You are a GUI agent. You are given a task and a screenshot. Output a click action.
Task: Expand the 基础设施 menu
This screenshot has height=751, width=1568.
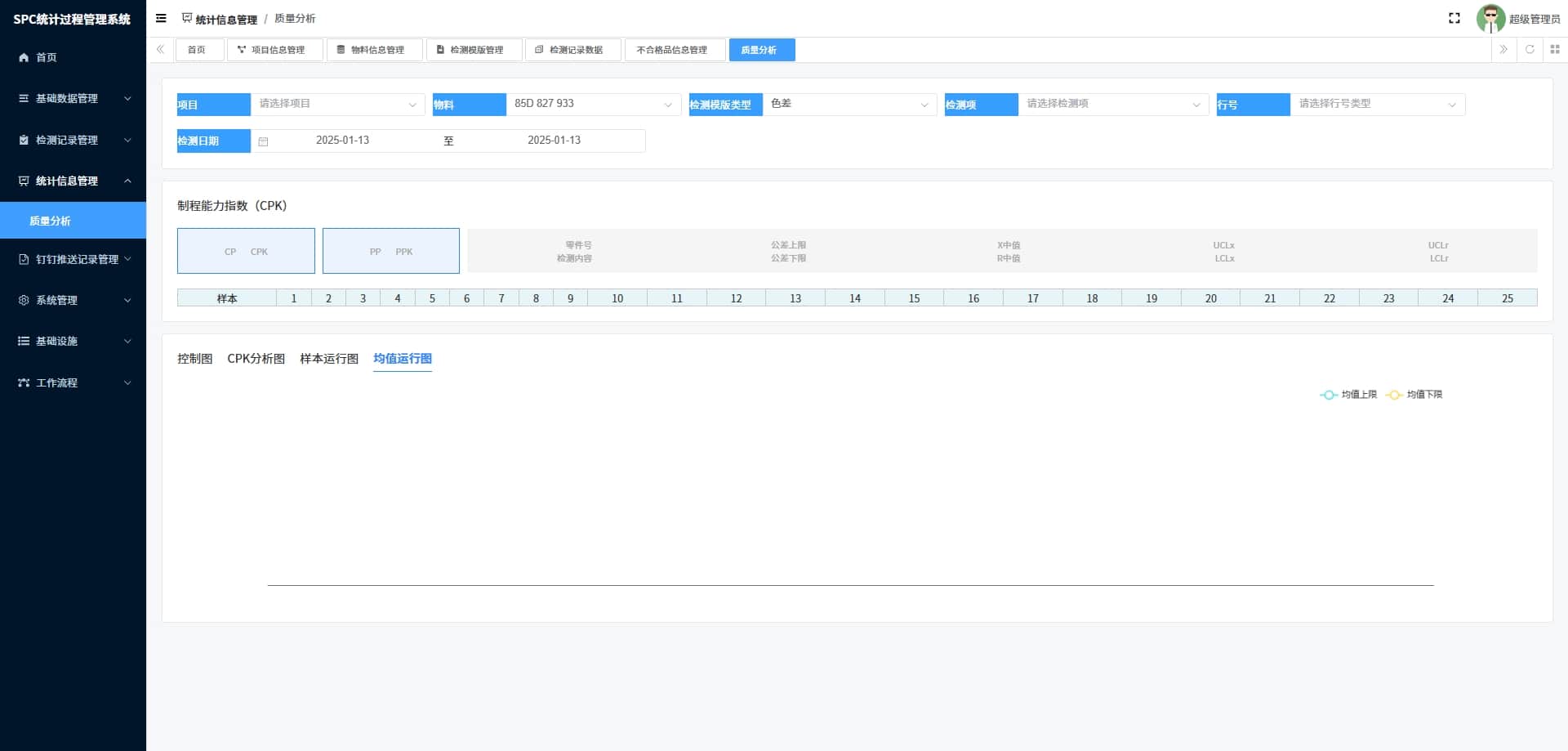(x=127, y=341)
